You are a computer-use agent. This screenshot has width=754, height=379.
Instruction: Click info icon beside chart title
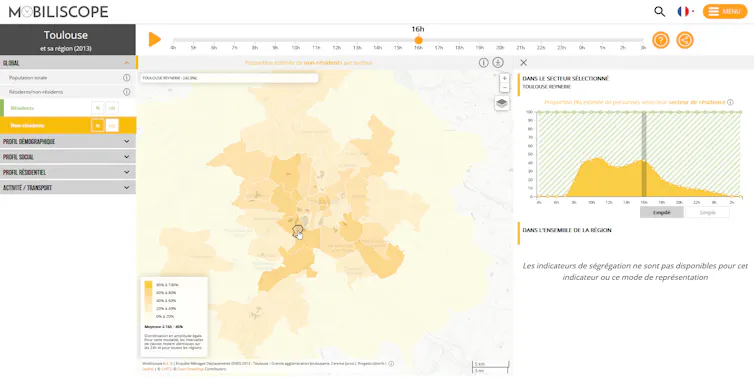730,102
